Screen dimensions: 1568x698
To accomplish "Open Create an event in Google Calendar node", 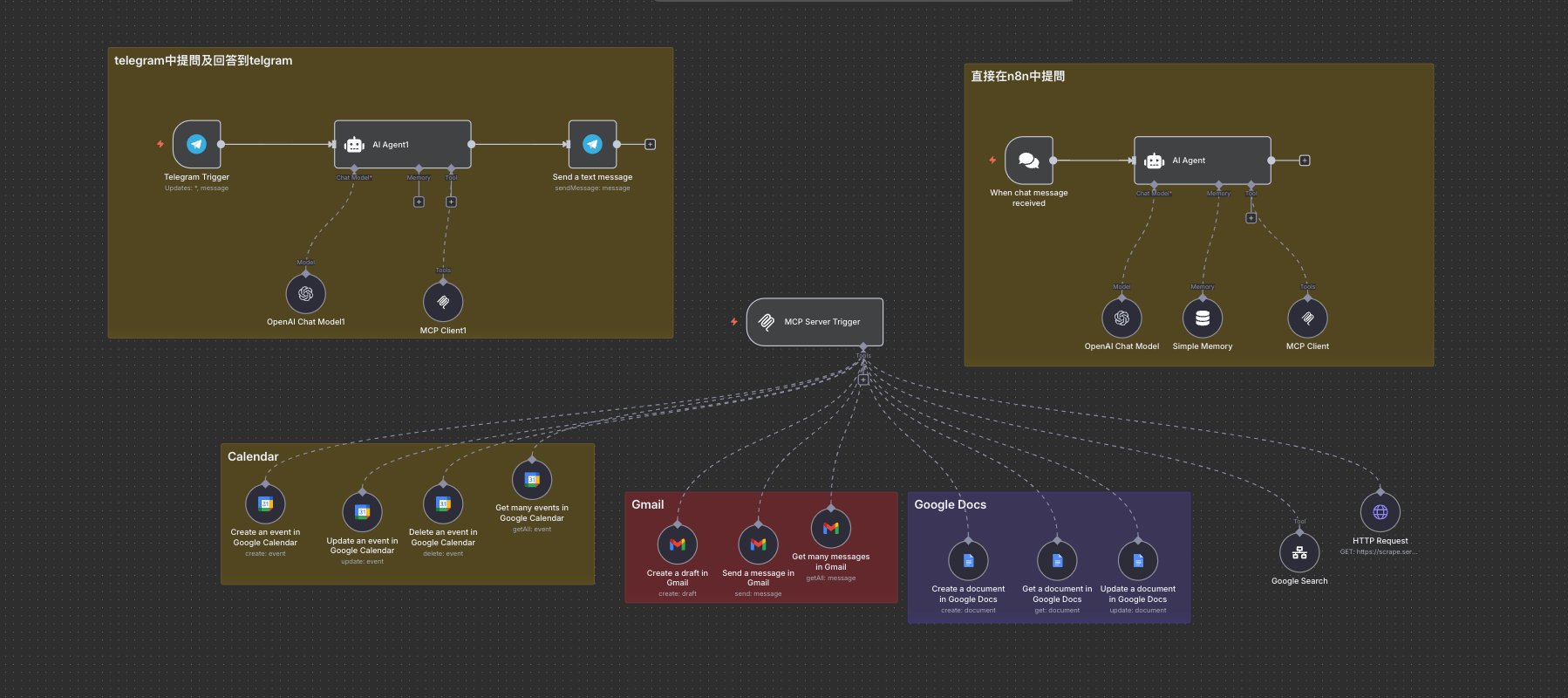I will (265, 503).
